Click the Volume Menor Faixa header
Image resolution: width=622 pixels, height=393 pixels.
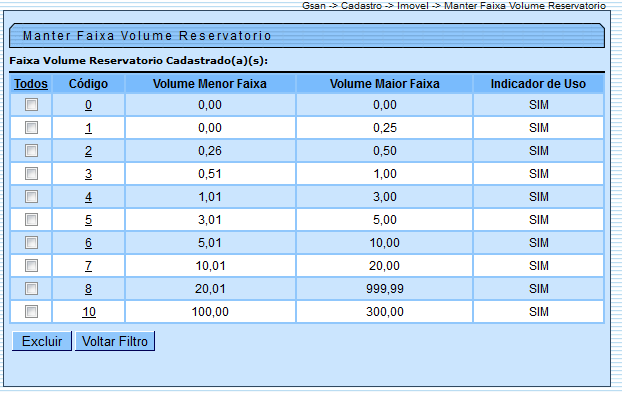(210, 84)
